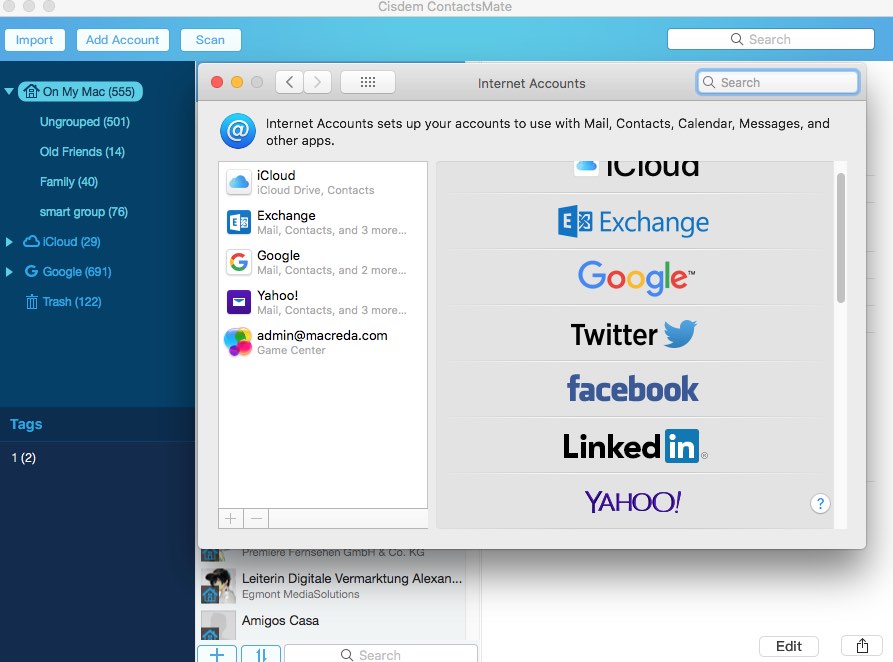Select the Old Friends group
893x662 pixels.
point(82,152)
